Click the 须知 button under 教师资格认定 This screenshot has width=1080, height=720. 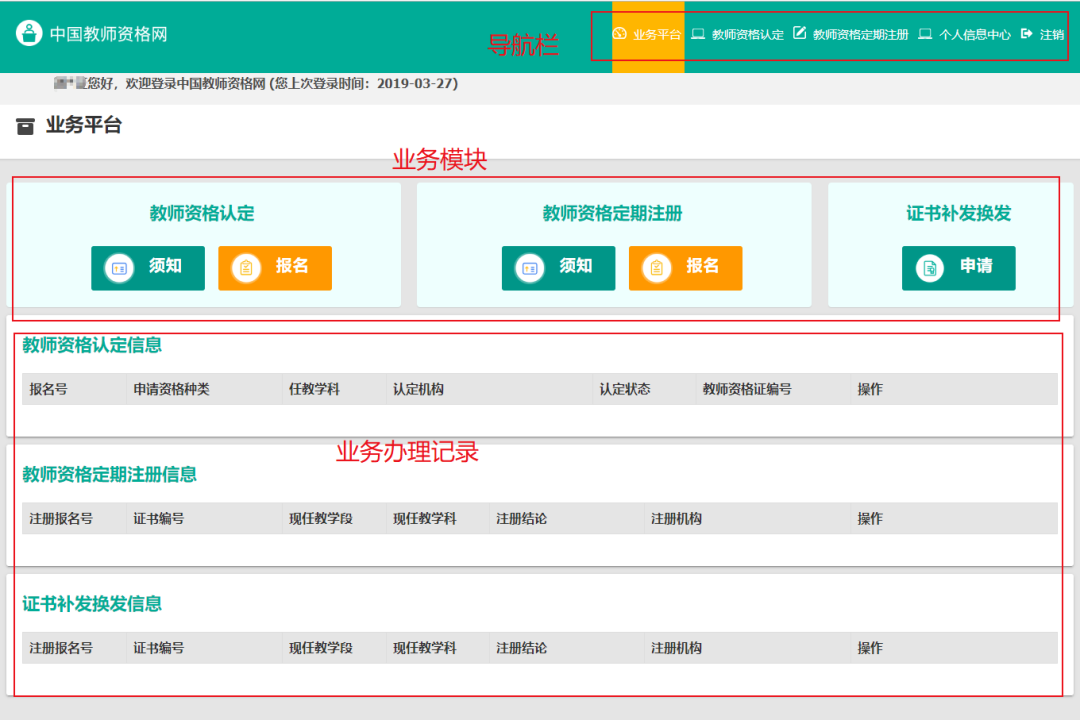(148, 267)
